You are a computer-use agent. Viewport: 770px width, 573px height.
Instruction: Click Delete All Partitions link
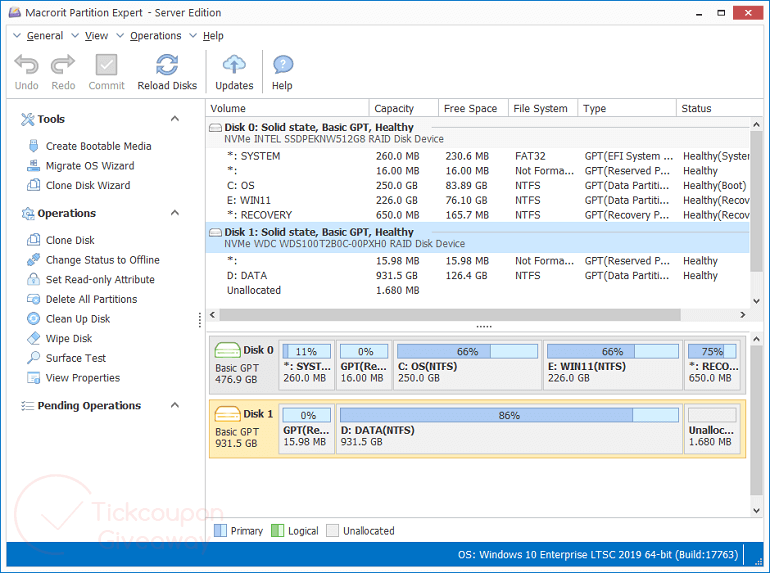(x=91, y=299)
